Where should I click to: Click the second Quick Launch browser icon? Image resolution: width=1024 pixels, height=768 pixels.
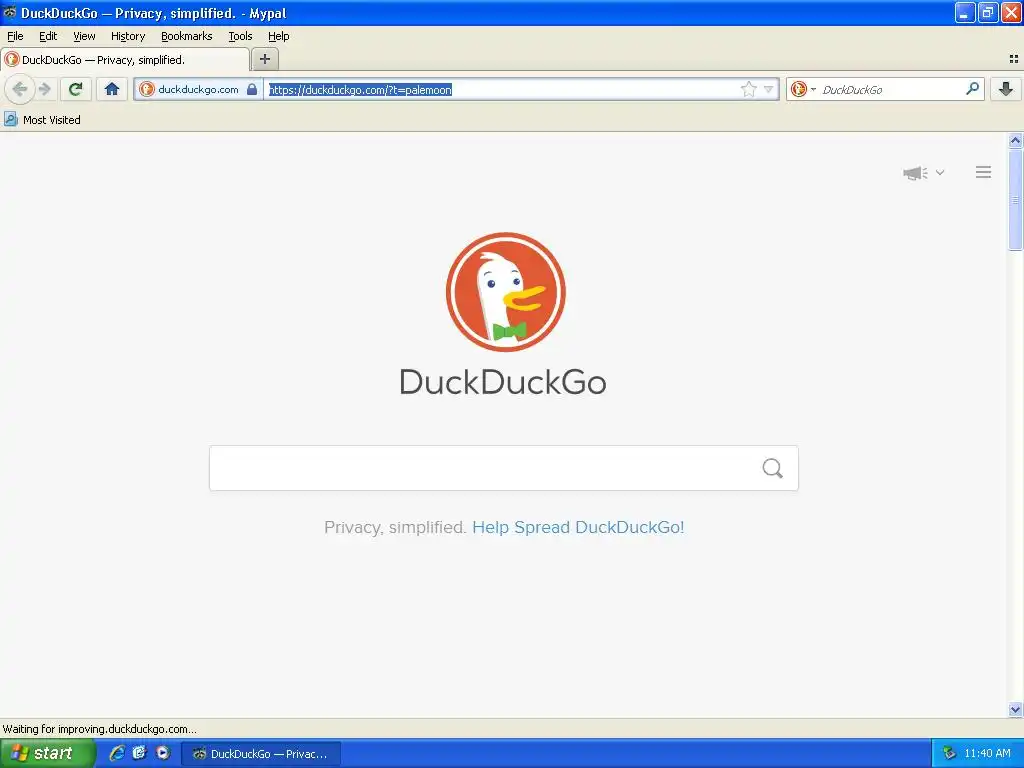[x=139, y=753]
